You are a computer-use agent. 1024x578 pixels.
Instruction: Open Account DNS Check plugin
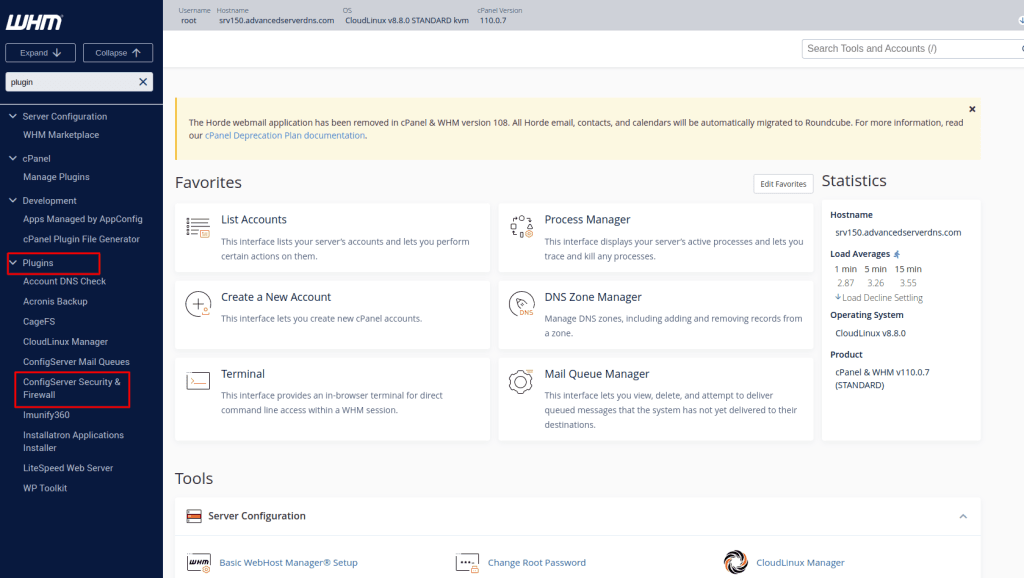coord(64,281)
